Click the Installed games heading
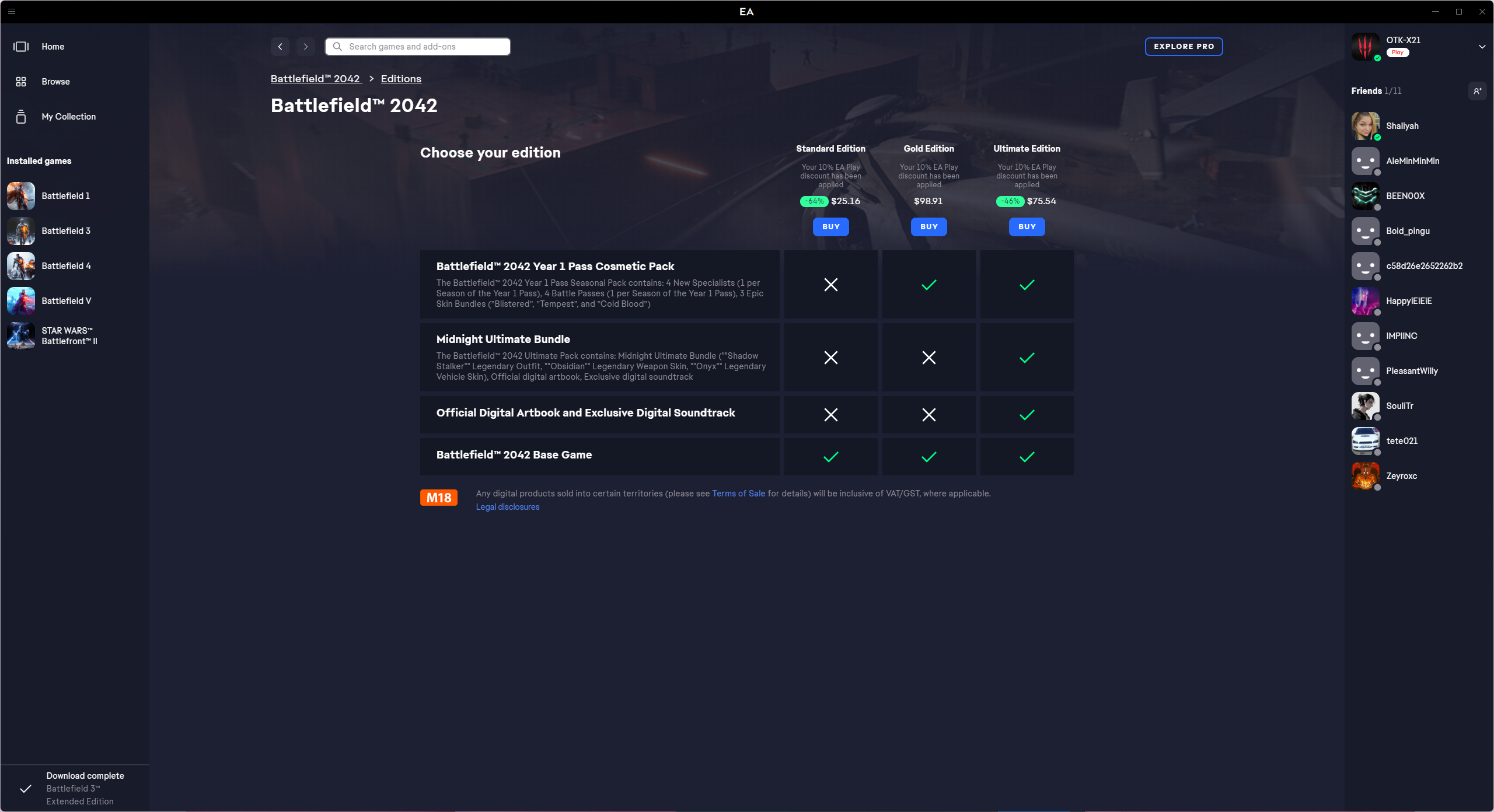 click(x=39, y=161)
